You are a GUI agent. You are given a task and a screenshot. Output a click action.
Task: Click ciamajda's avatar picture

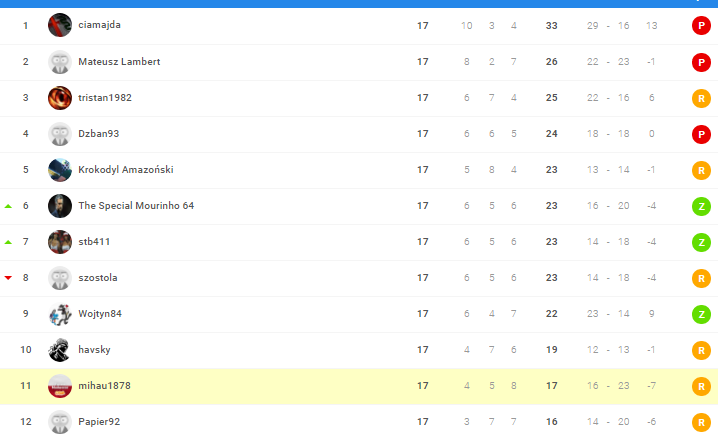[60, 25]
